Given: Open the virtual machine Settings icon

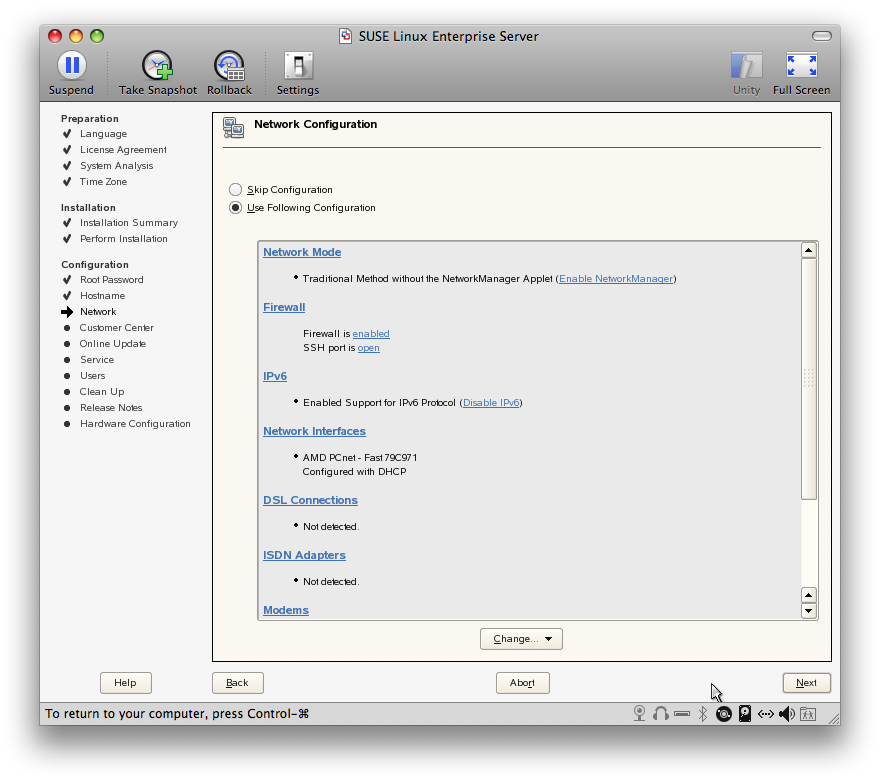Looking at the screenshot, I should pos(298,66).
